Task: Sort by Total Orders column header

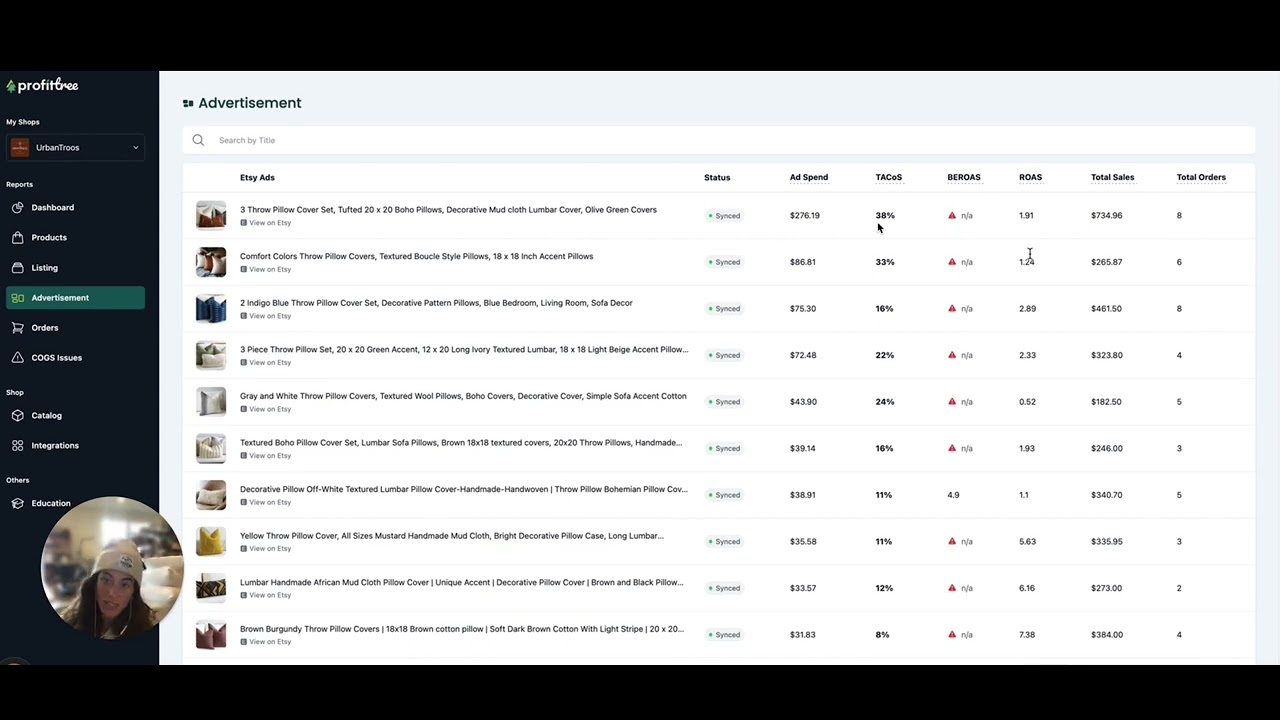Action: (x=1201, y=178)
